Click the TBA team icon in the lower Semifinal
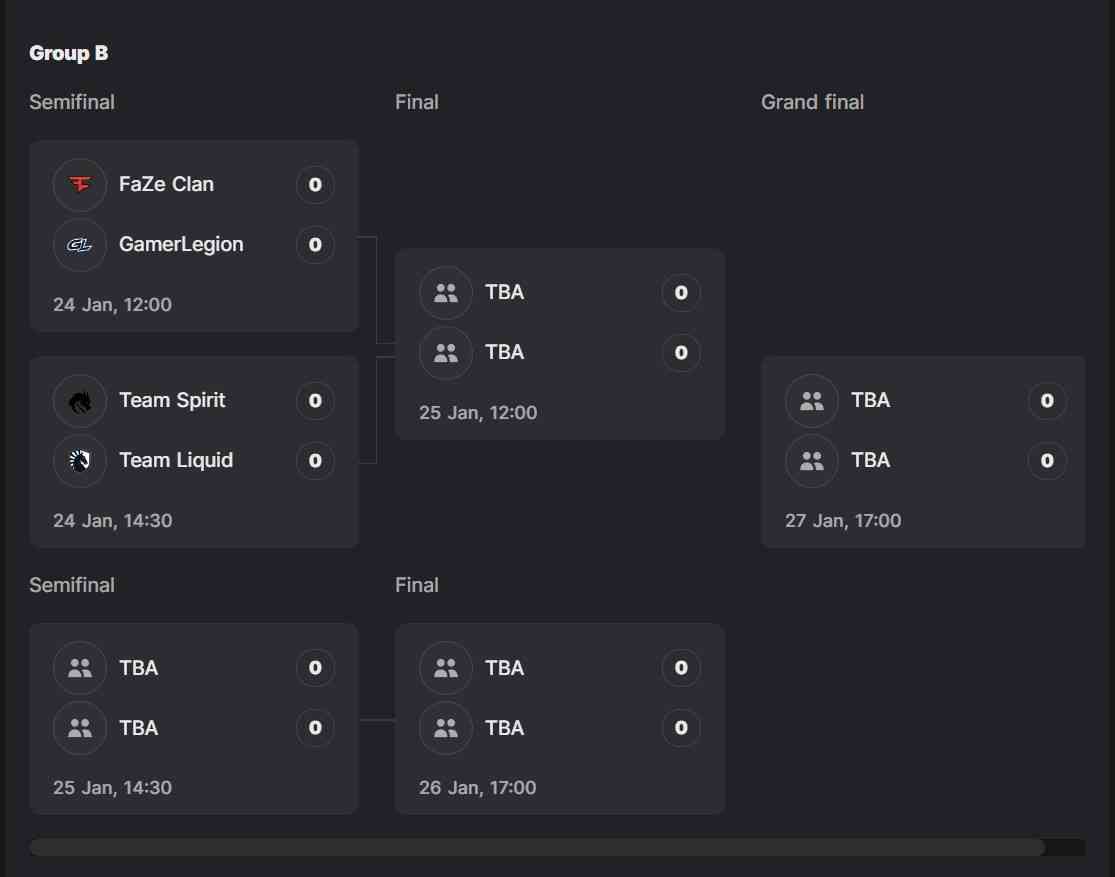 pyautogui.click(x=79, y=667)
